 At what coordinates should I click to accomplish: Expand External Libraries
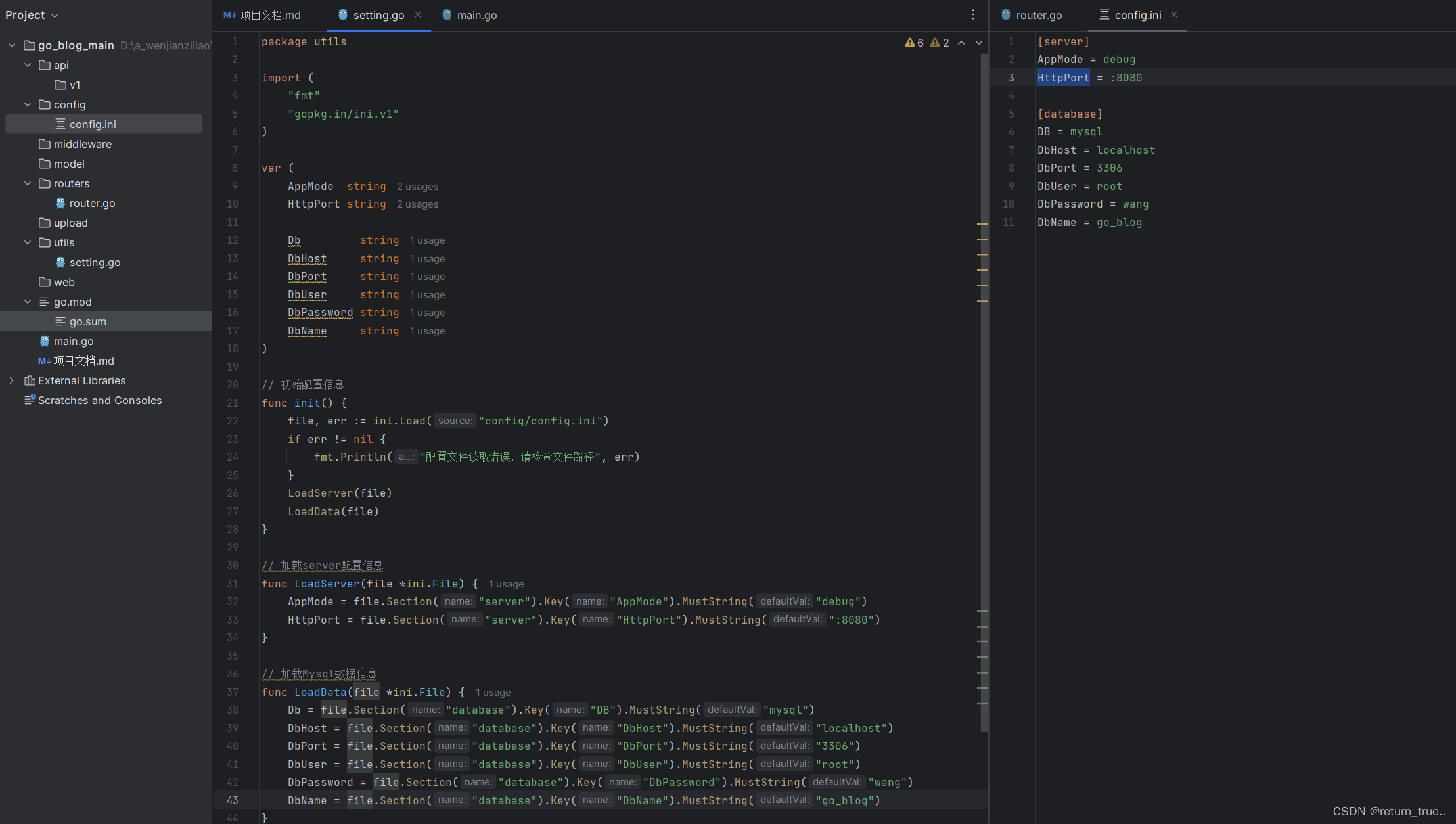click(12, 380)
